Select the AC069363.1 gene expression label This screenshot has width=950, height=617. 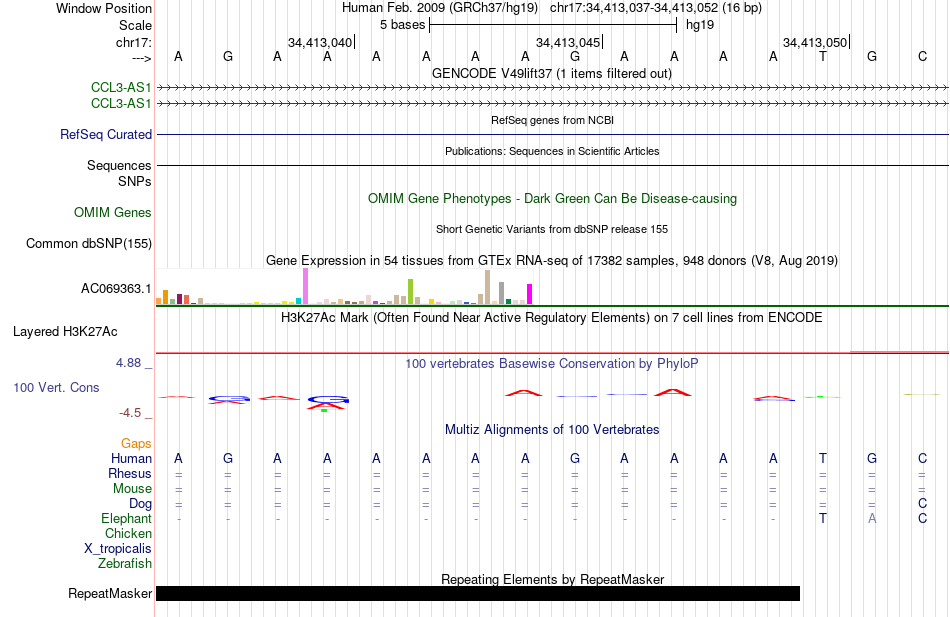pyautogui.click(x=116, y=288)
